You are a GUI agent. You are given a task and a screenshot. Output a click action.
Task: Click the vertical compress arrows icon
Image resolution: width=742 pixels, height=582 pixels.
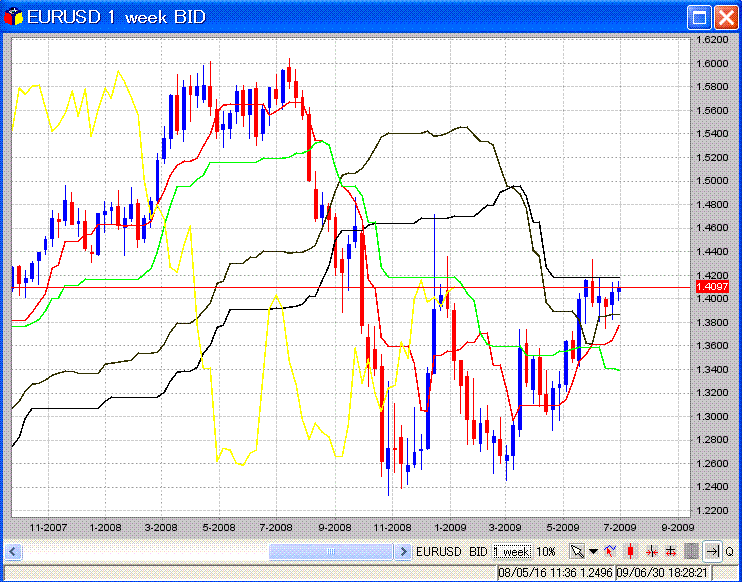671,551
